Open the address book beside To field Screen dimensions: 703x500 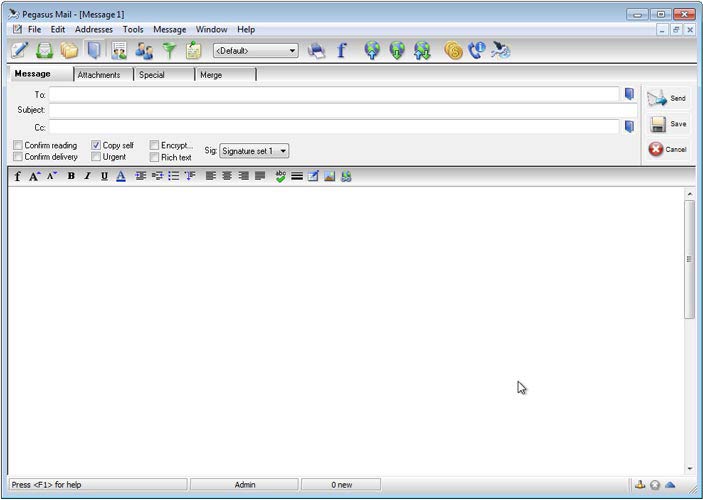tap(629, 94)
